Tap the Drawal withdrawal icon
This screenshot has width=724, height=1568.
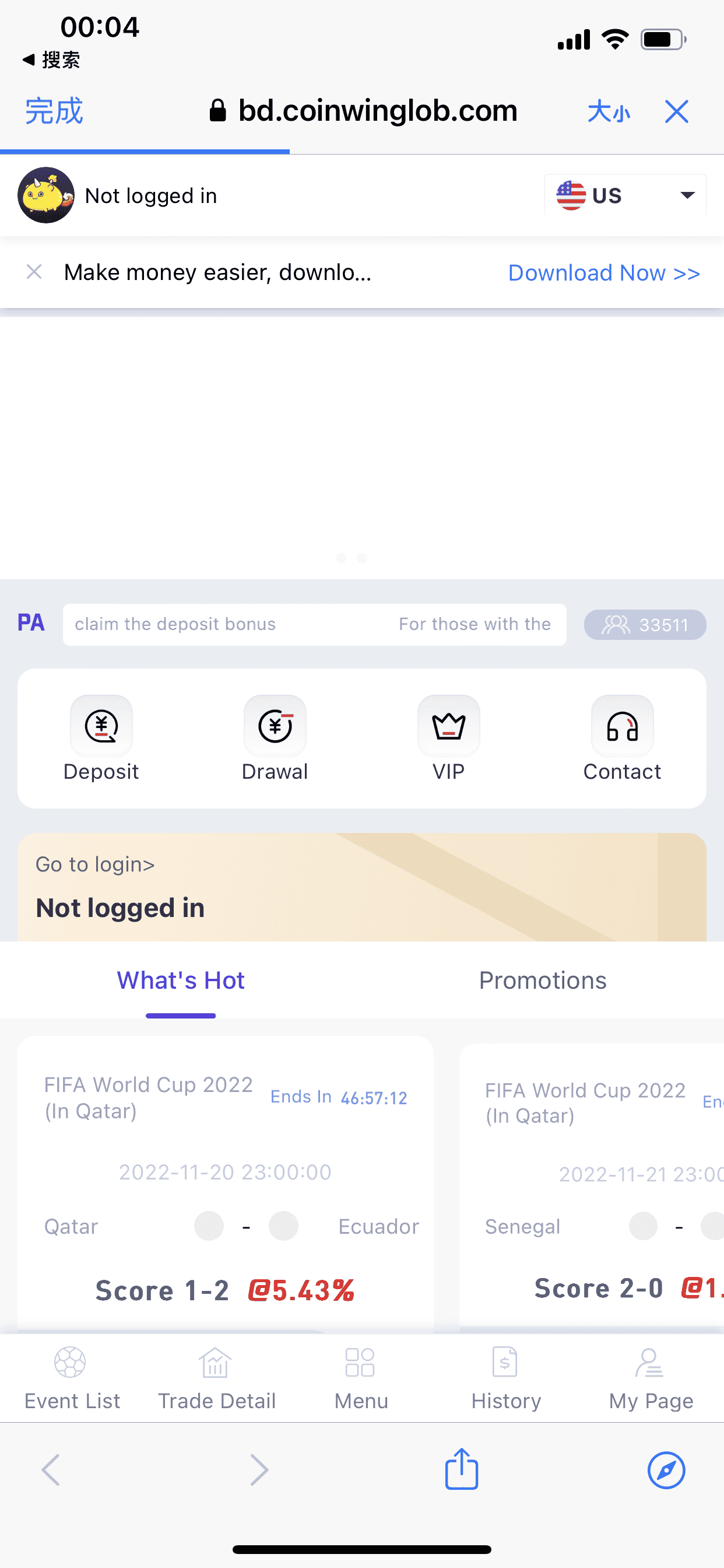275,726
